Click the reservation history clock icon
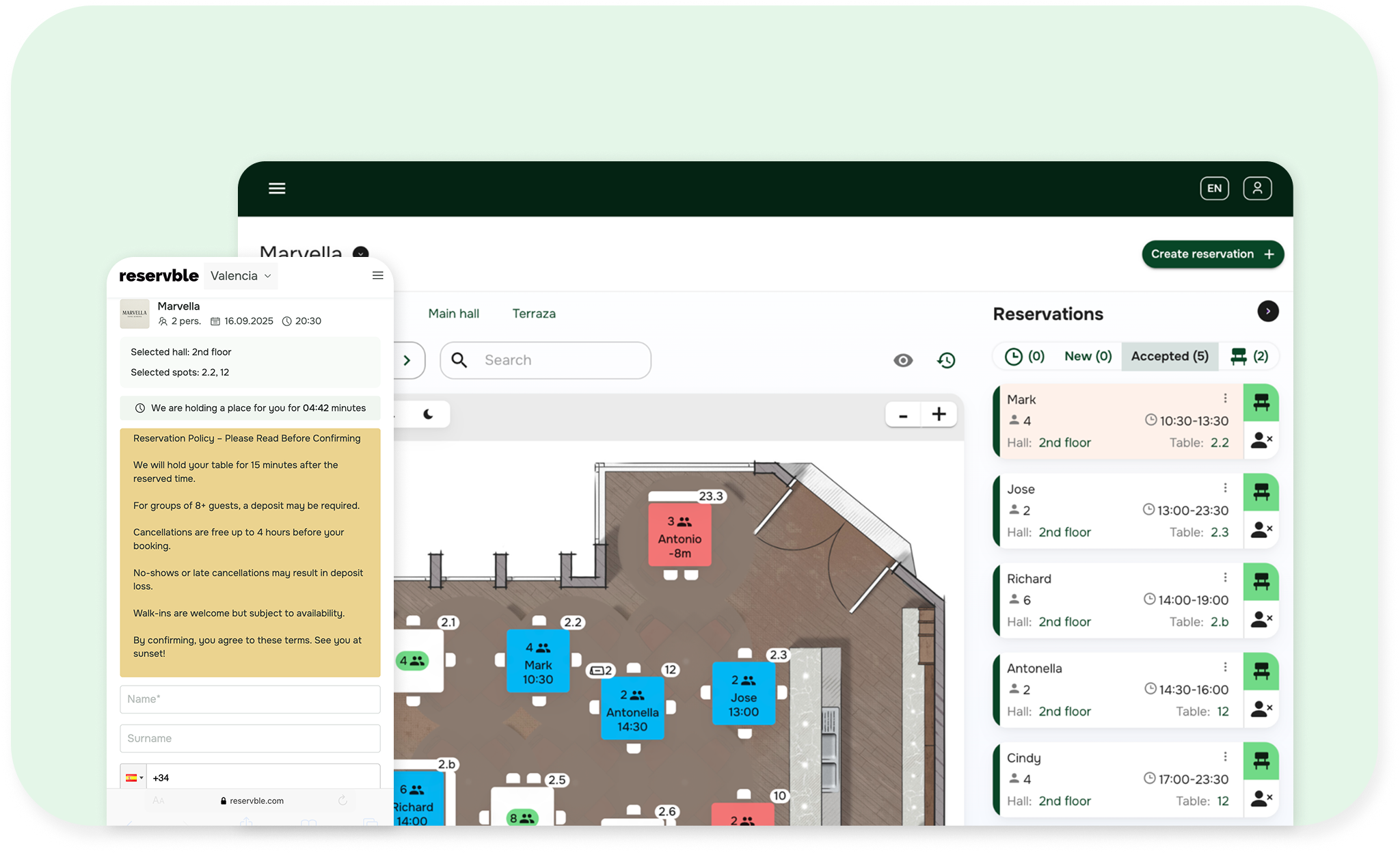 pyautogui.click(x=946, y=360)
